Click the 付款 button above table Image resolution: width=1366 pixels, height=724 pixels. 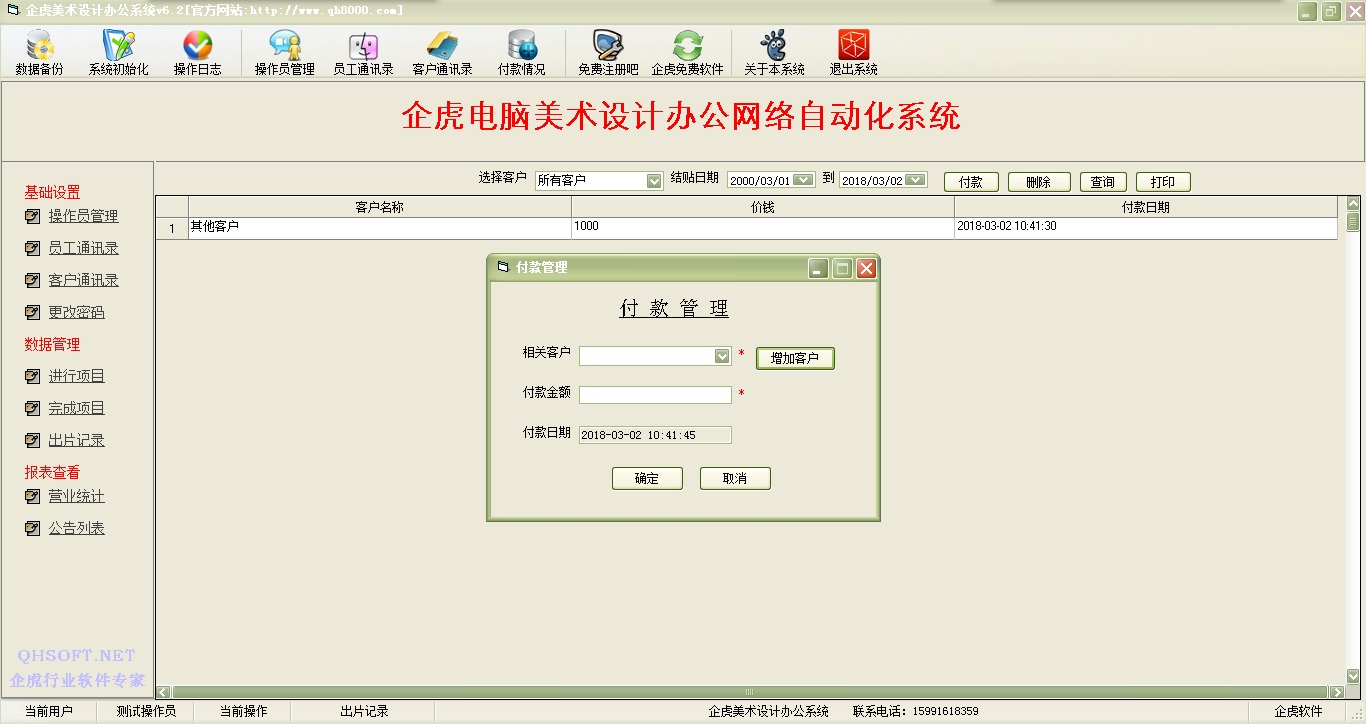pyautogui.click(x=971, y=182)
